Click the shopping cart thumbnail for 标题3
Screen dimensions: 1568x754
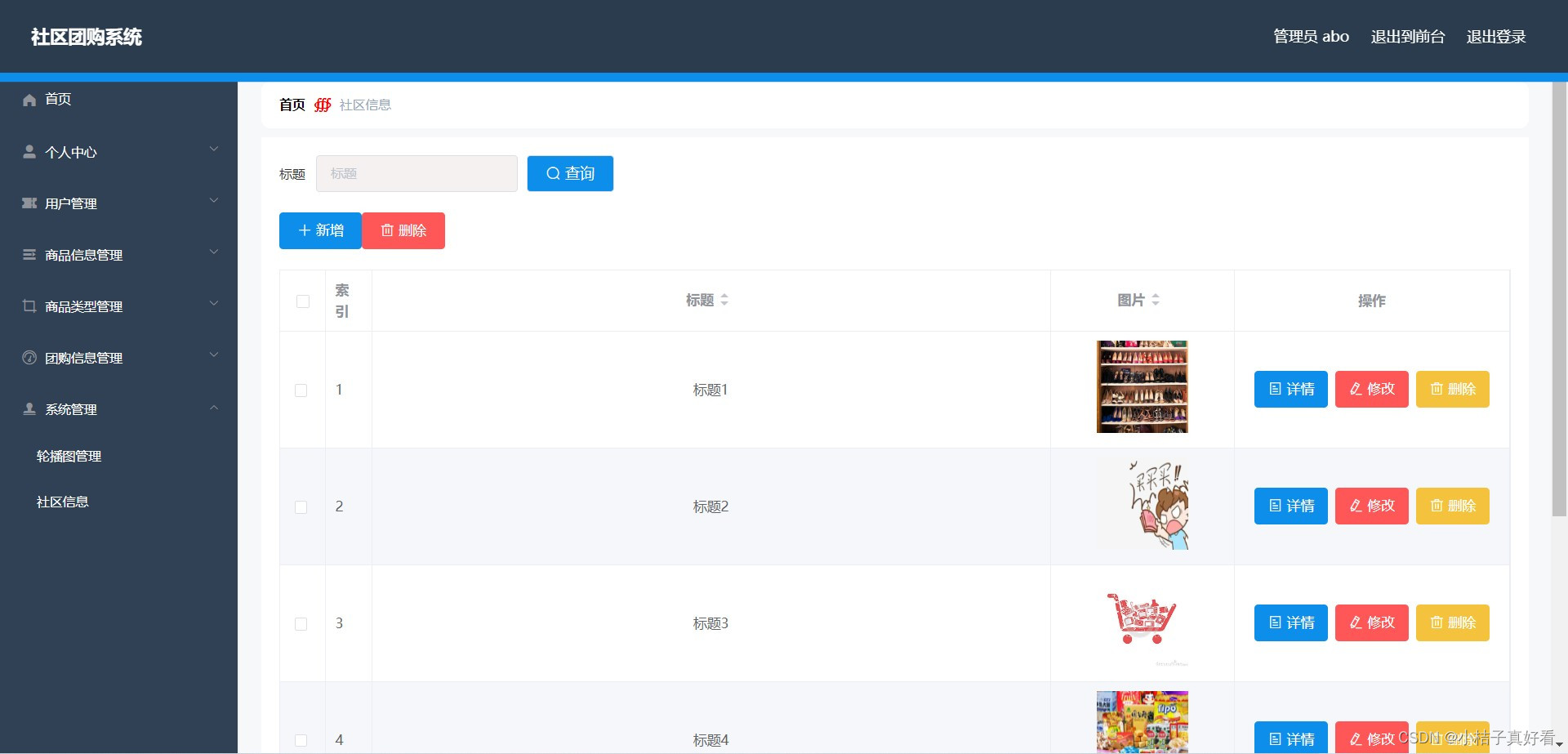1142,619
